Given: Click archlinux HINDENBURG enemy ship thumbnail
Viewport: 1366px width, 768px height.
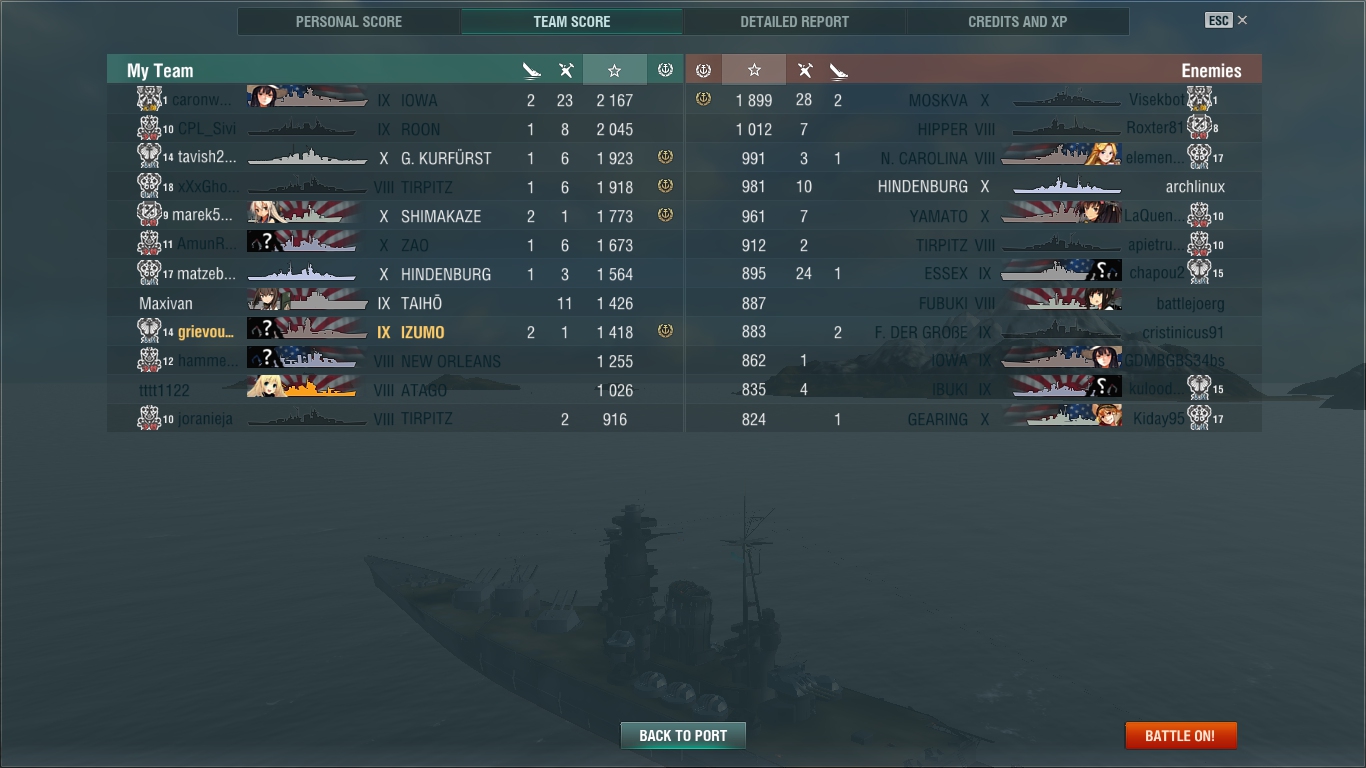Looking at the screenshot, I should pyautogui.click(x=1067, y=187).
